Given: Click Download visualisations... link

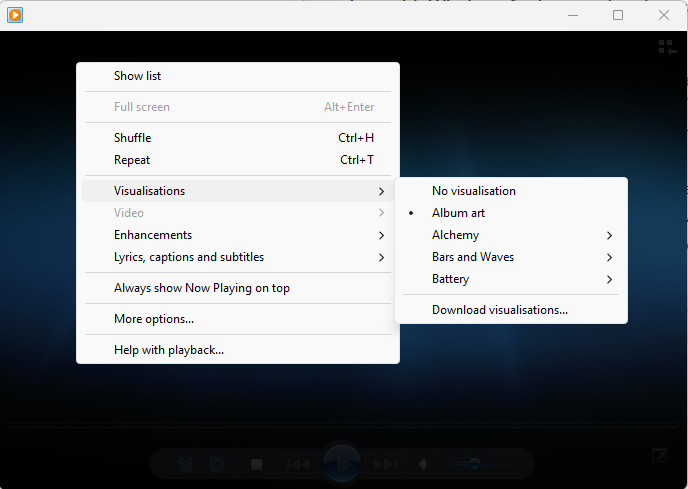Looking at the screenshot, I should pyautogui.click(x=511, y=310).
